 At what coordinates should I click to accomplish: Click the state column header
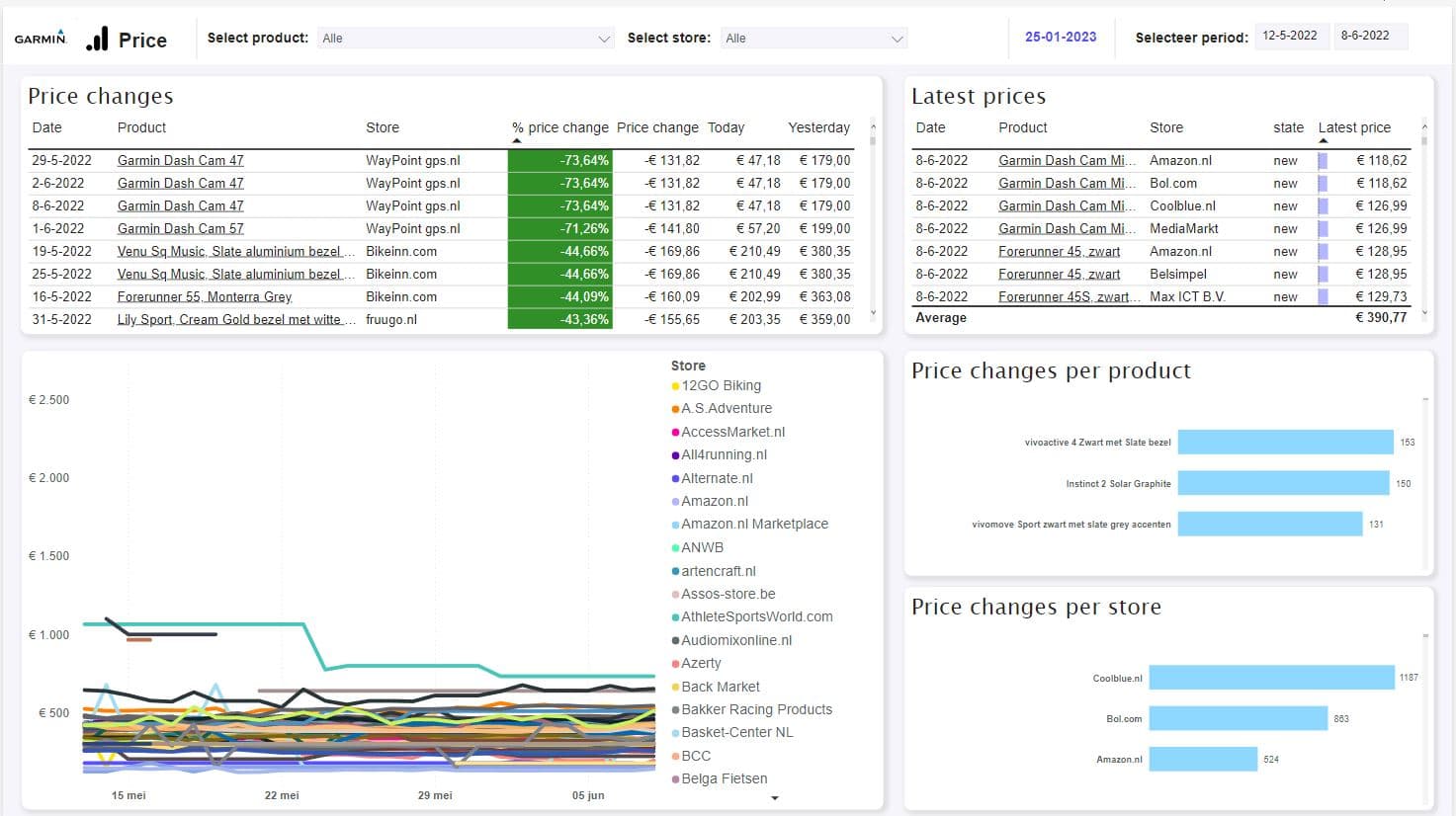pos(1288,127)
